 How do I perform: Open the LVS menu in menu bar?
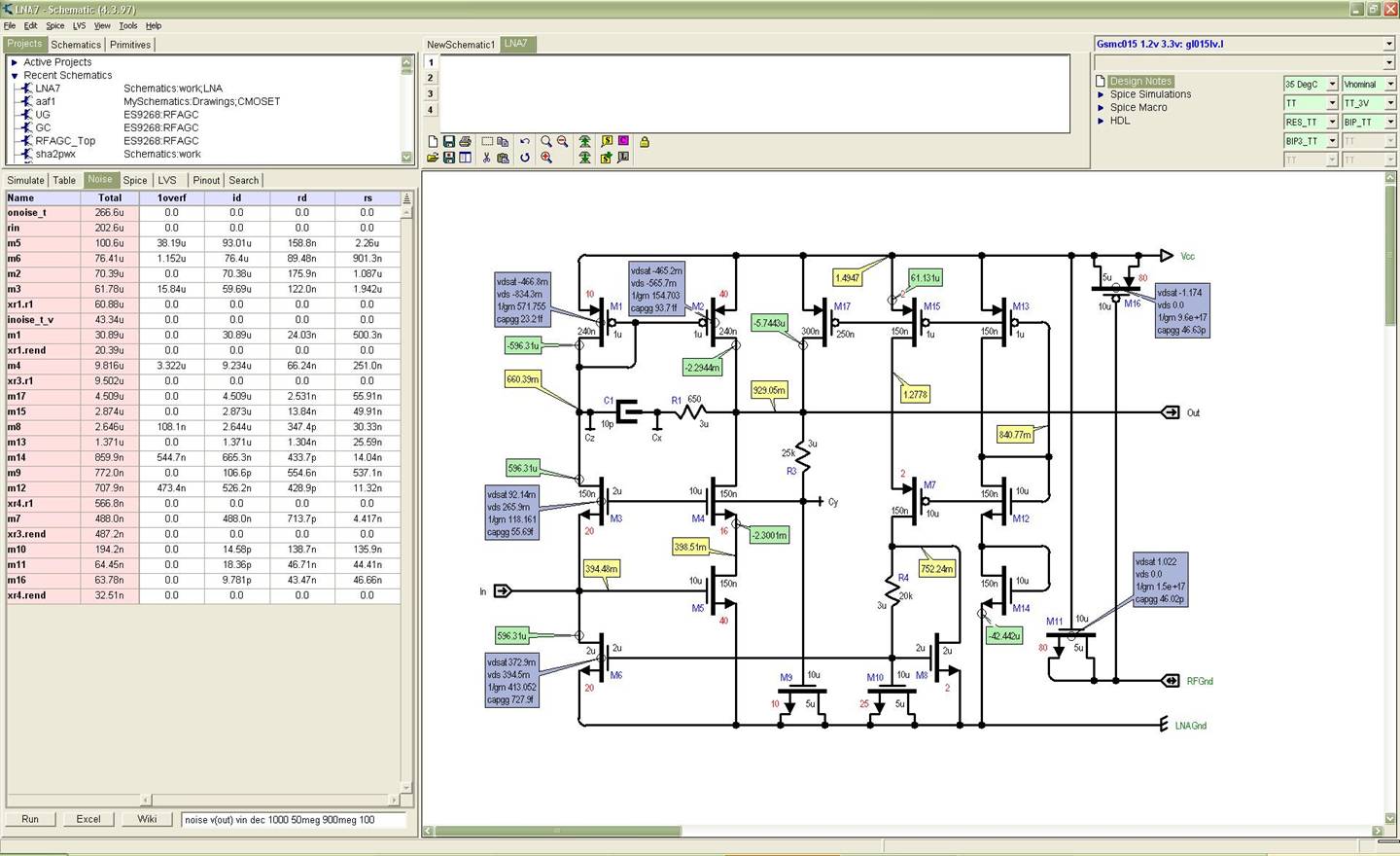tap(79, 25)
